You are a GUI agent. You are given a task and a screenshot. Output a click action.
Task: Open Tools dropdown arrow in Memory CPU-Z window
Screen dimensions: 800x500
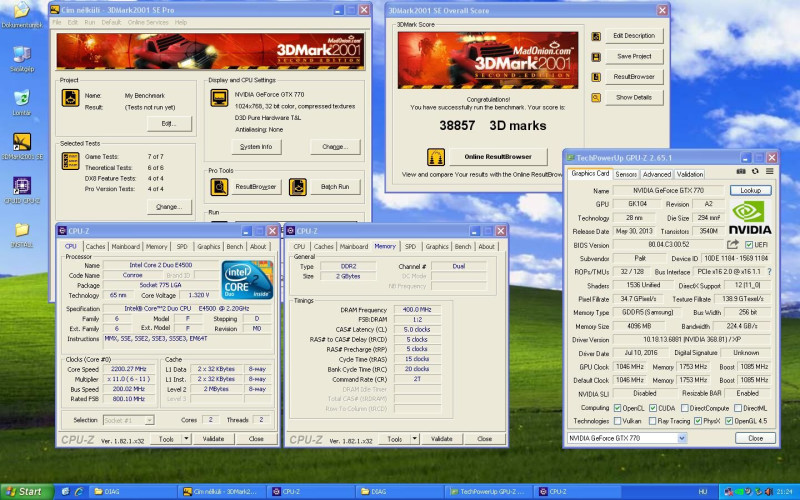[414, 439]
